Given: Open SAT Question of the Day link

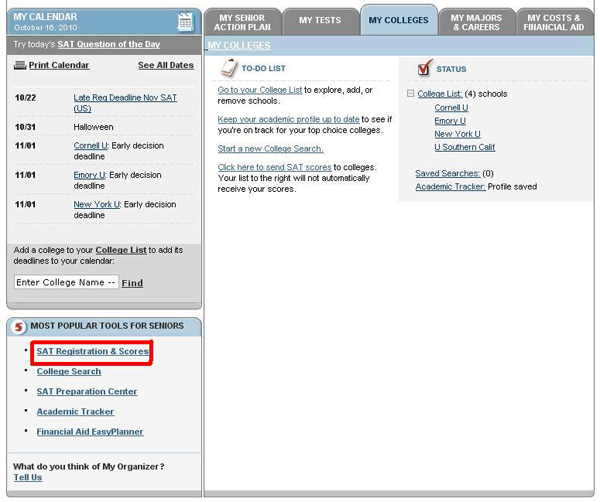Looking at the screenshot, I should coord(109,44).
